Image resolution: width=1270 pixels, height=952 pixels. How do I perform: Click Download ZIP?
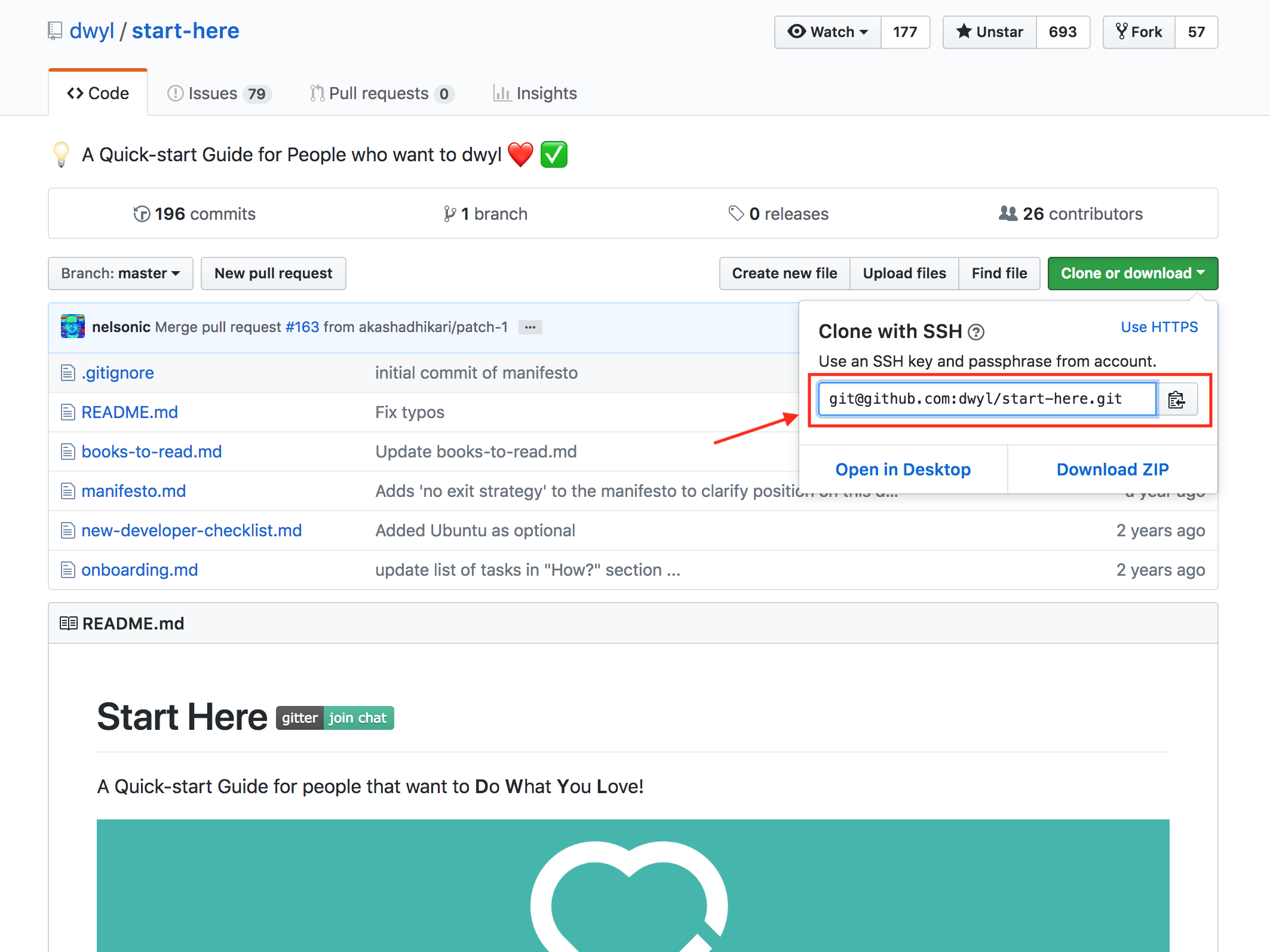click(1113, 469)
